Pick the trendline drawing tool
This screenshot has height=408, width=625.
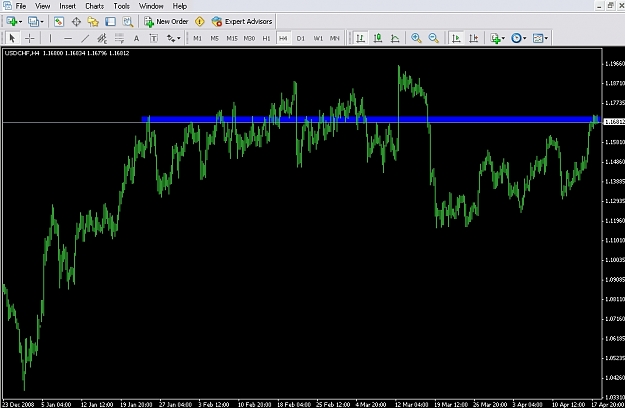coord(85,38)
